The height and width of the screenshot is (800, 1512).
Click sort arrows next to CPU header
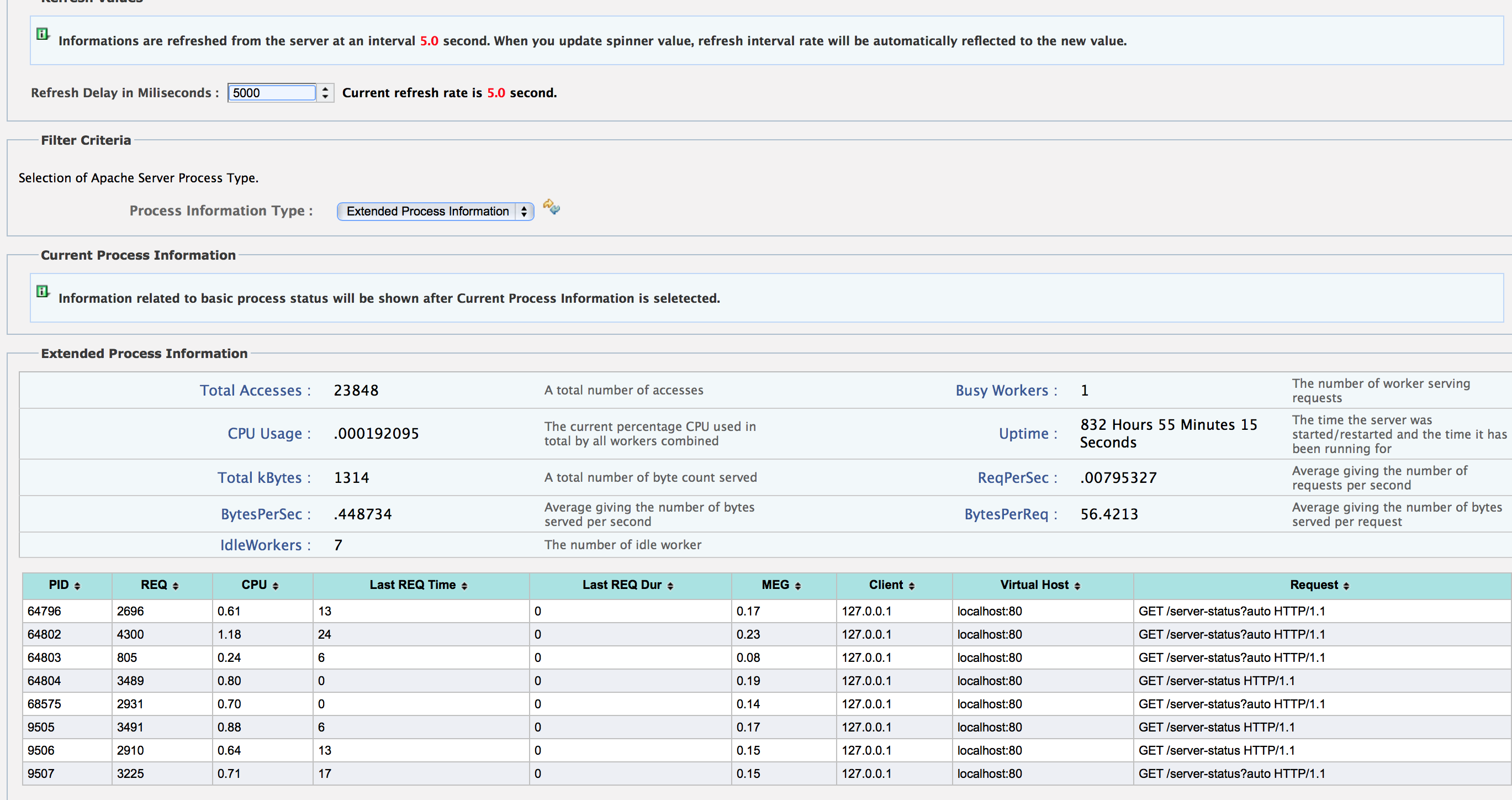275,586
